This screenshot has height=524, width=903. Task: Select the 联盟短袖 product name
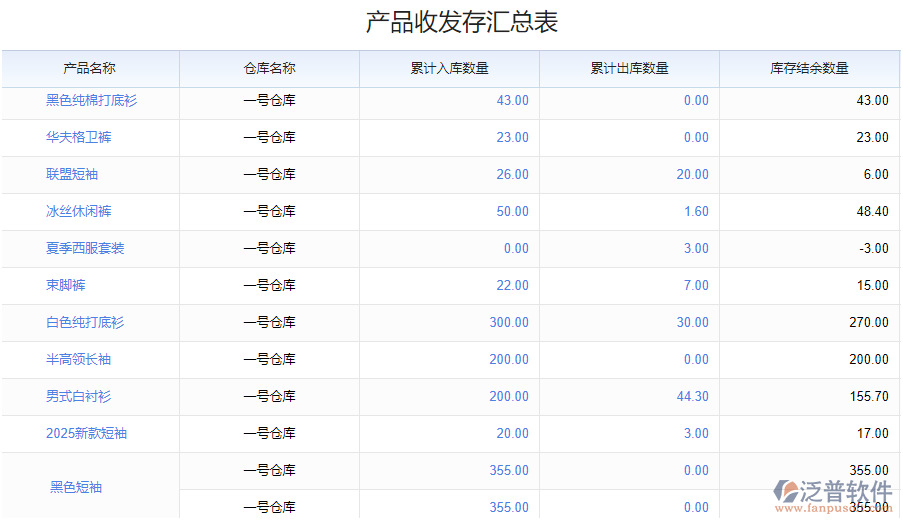(72, 174)
